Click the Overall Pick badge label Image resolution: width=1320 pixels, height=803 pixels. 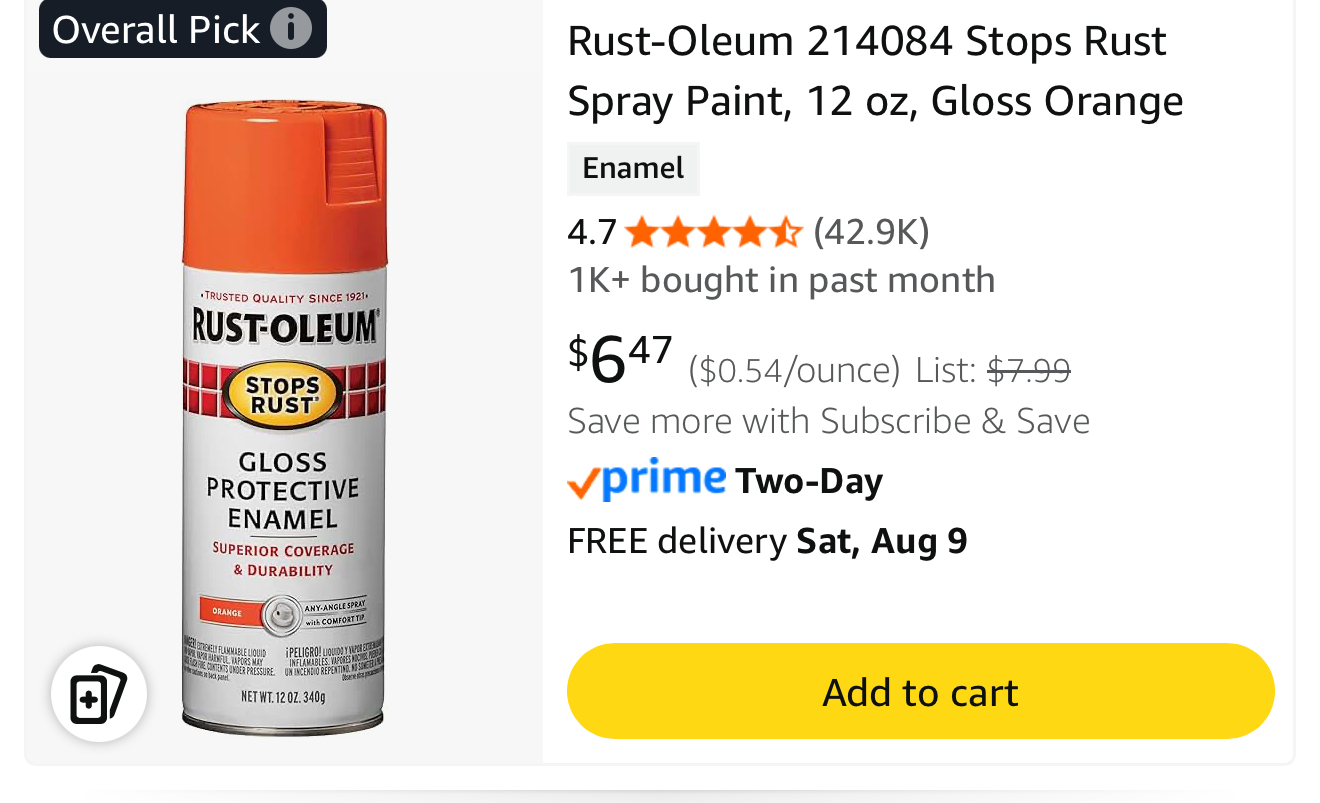[x=155, y=29]
